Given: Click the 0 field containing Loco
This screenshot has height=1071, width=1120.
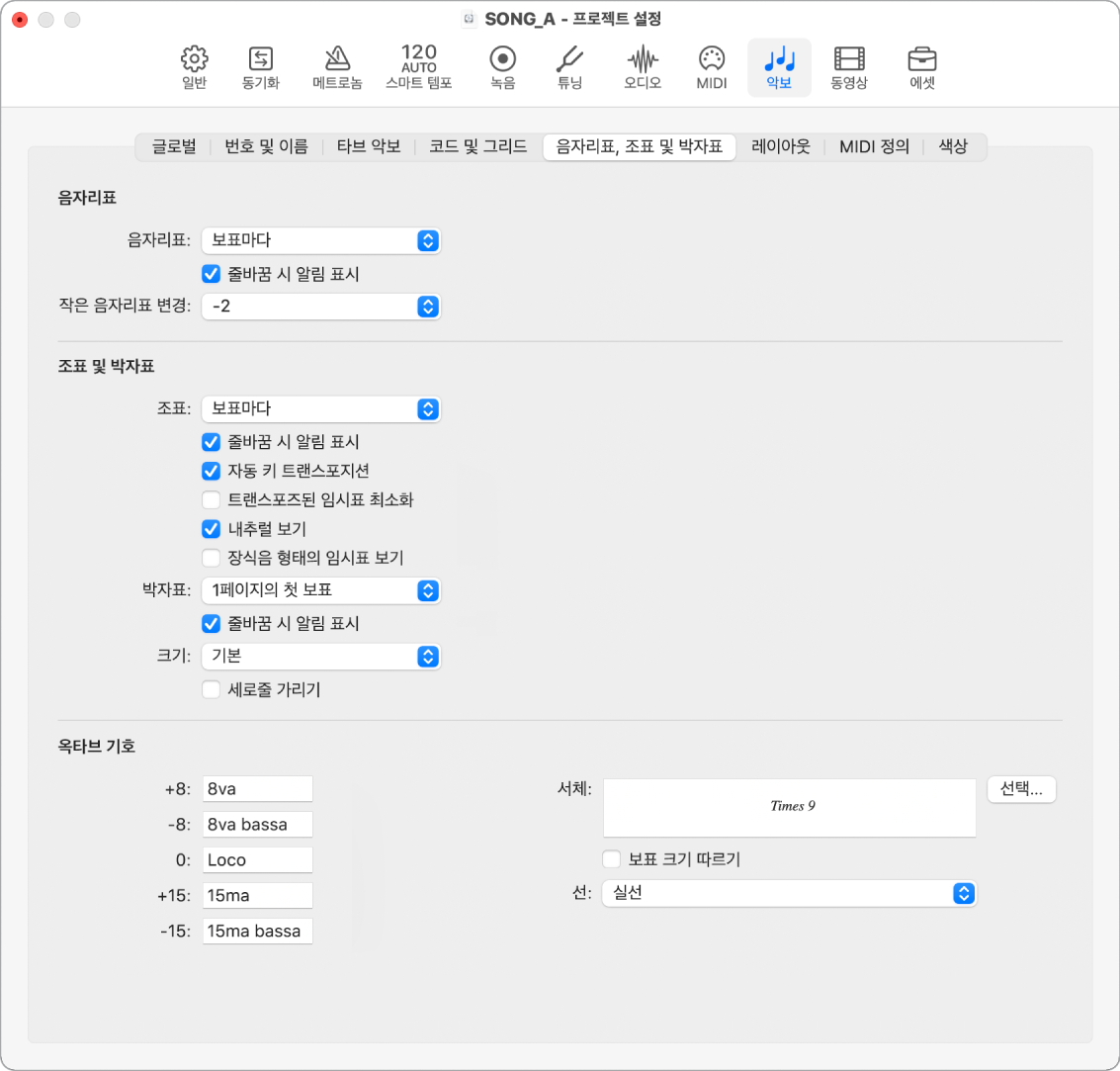Looking at the screenshot, I should (x=258, y=859).
